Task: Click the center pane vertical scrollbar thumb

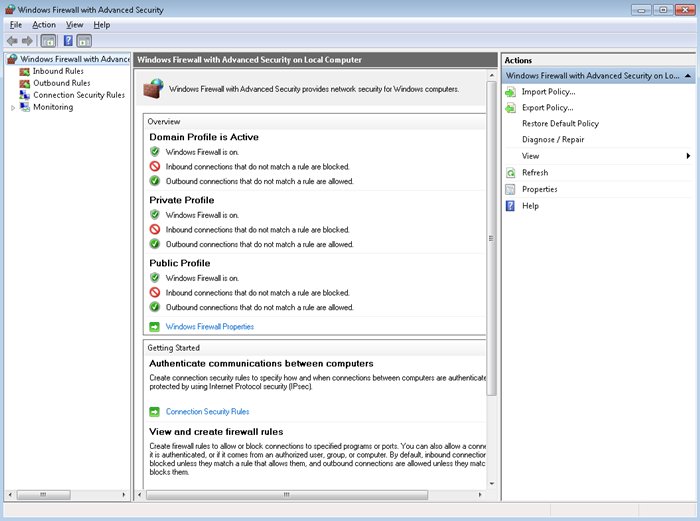Action: pos(492,238)
